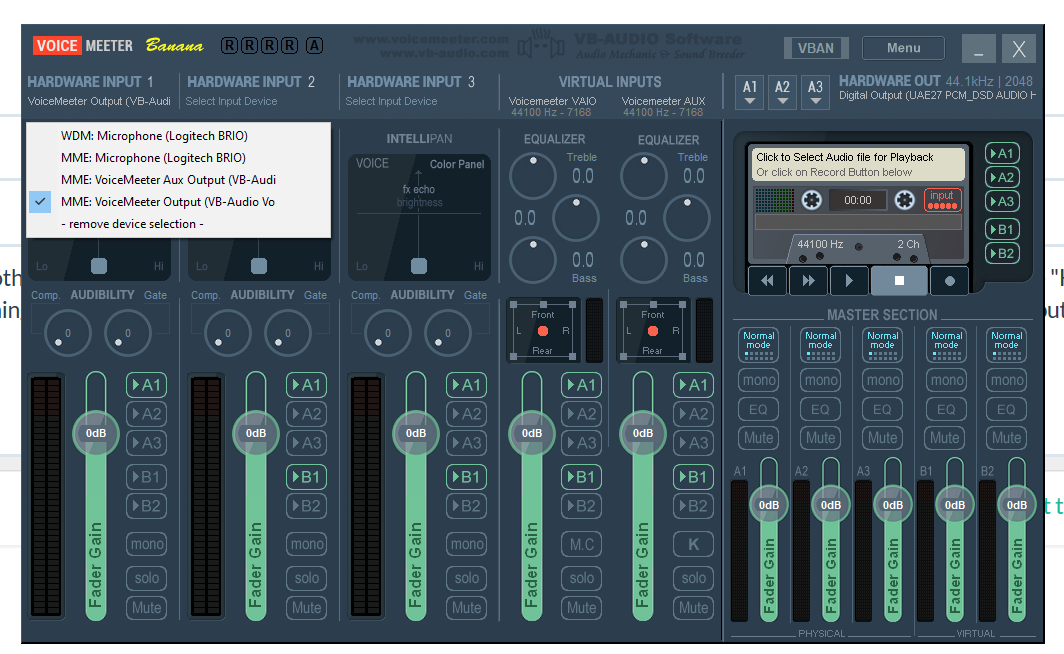Stop the cassette recorder
The width and height of the screenshot is (1064, 654).
click(899, 280)
